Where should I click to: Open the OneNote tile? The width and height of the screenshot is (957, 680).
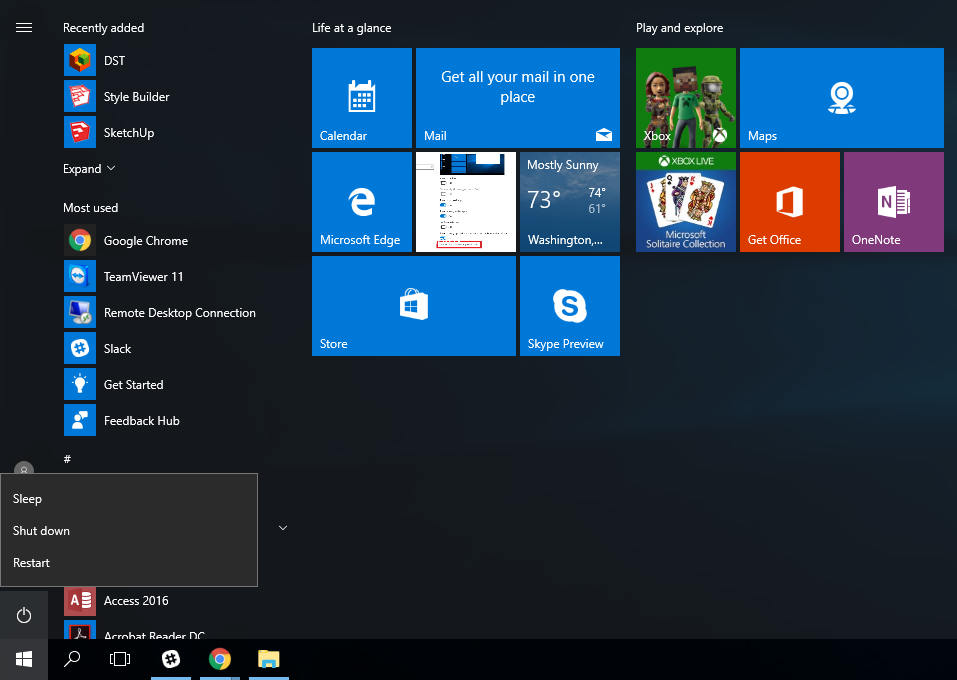point(894,202)
